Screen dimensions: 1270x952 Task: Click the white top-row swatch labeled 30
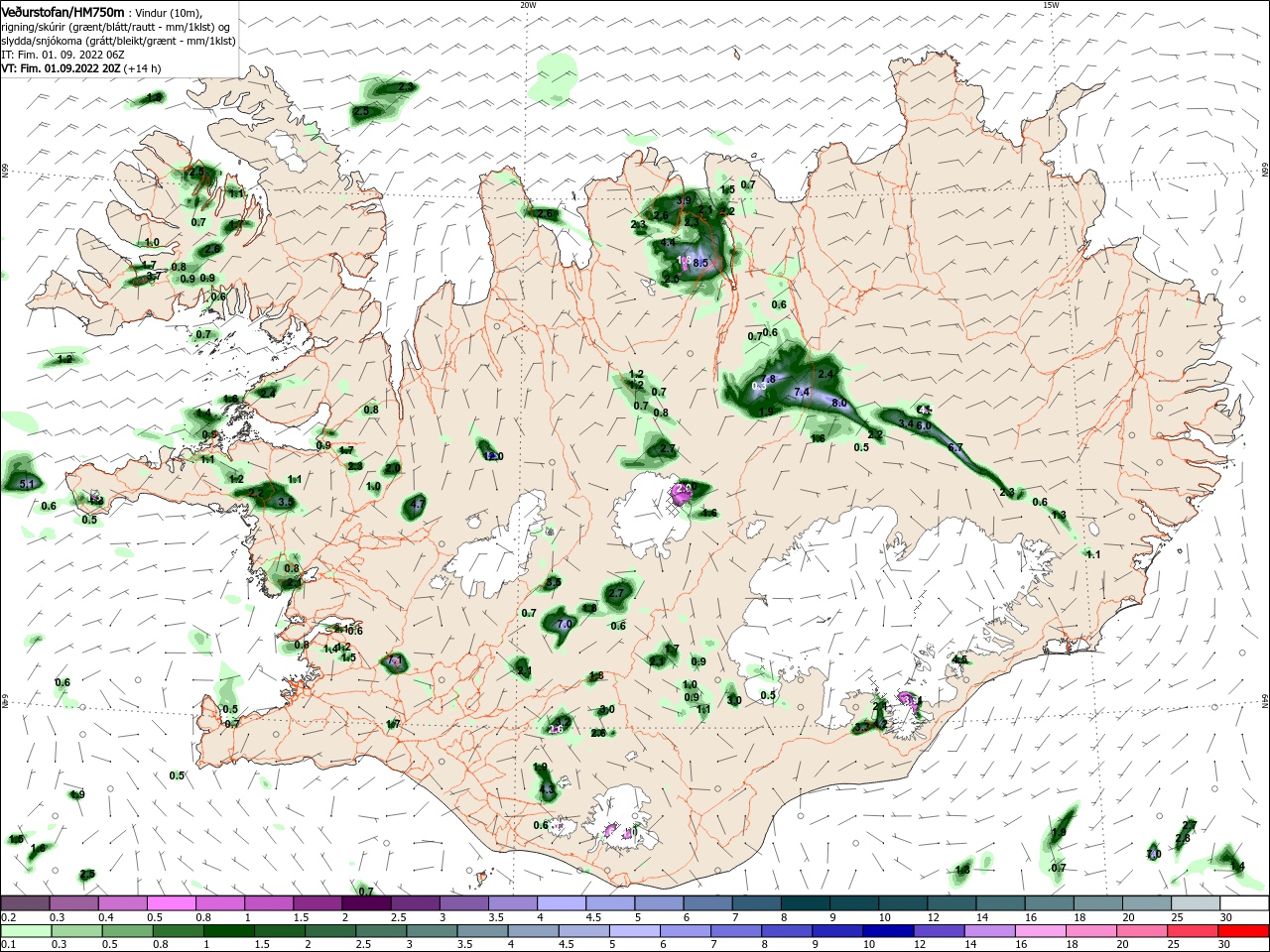click(1244, 902)
